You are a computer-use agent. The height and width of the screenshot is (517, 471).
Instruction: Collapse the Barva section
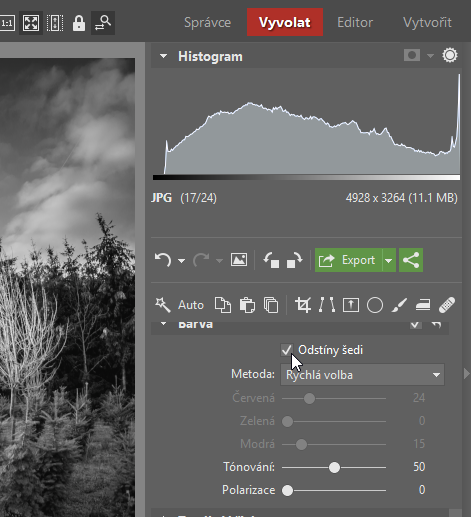tap(163, 324)
